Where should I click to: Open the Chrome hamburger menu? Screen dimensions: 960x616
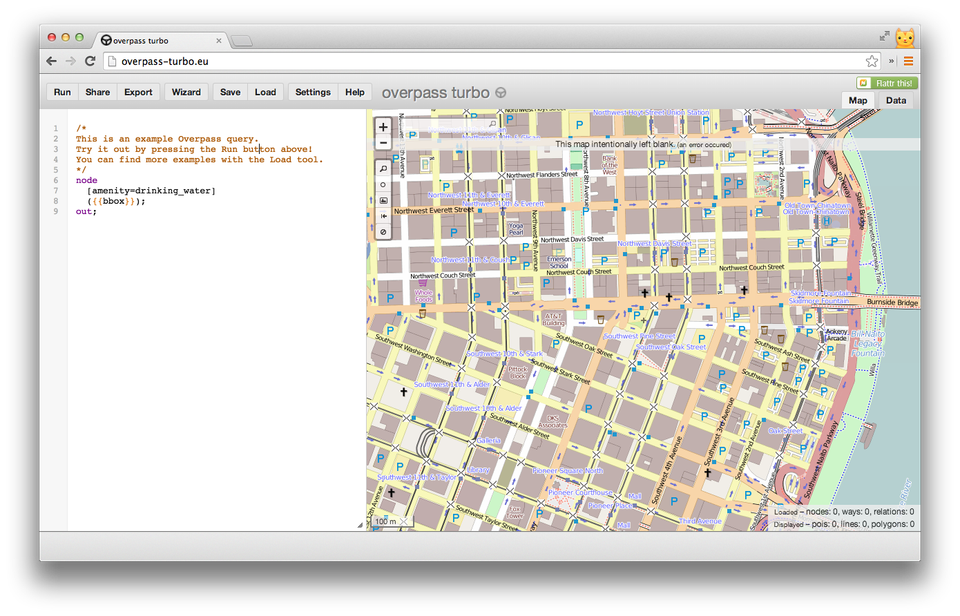(x=909, y=61)
